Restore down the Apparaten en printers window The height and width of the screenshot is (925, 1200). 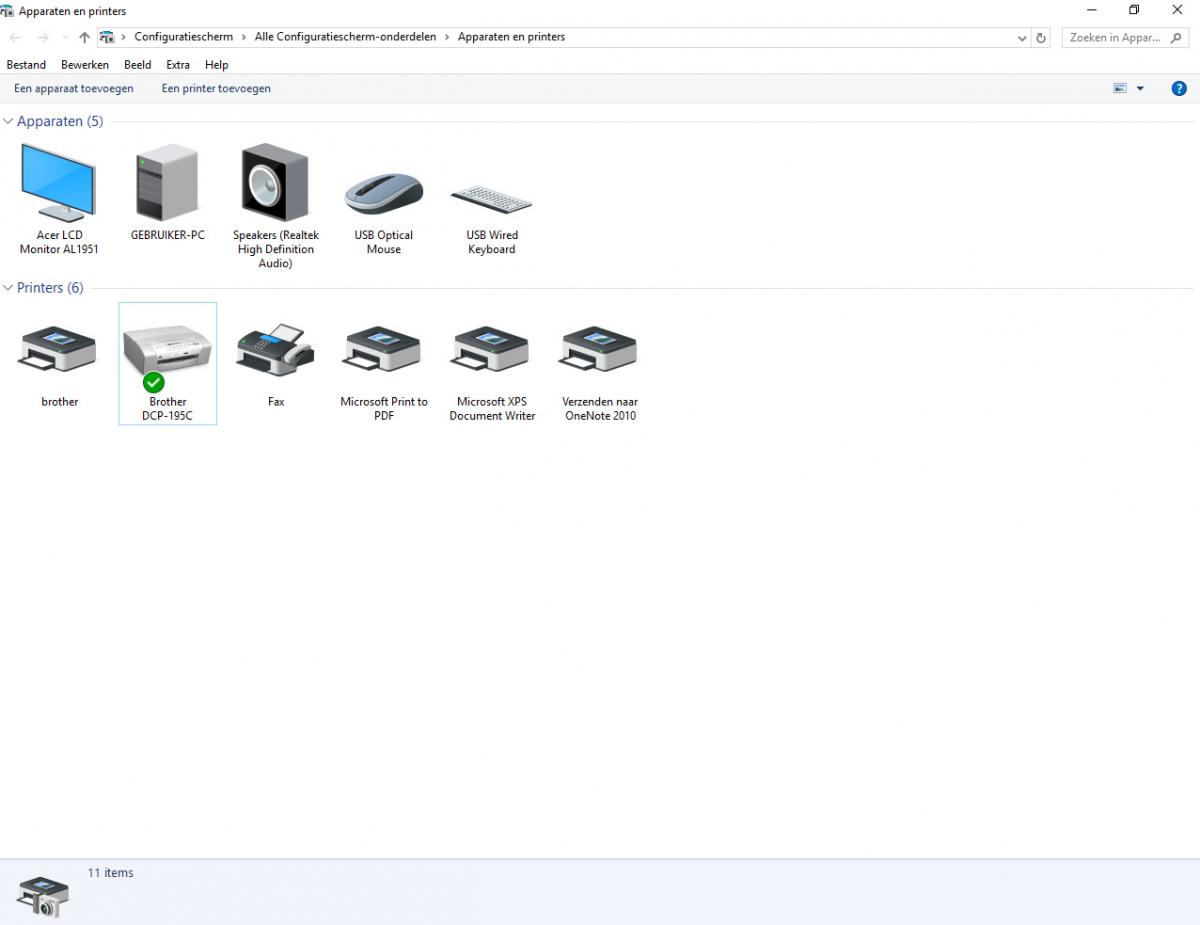pyautogui.click(x=1134, y=10)
